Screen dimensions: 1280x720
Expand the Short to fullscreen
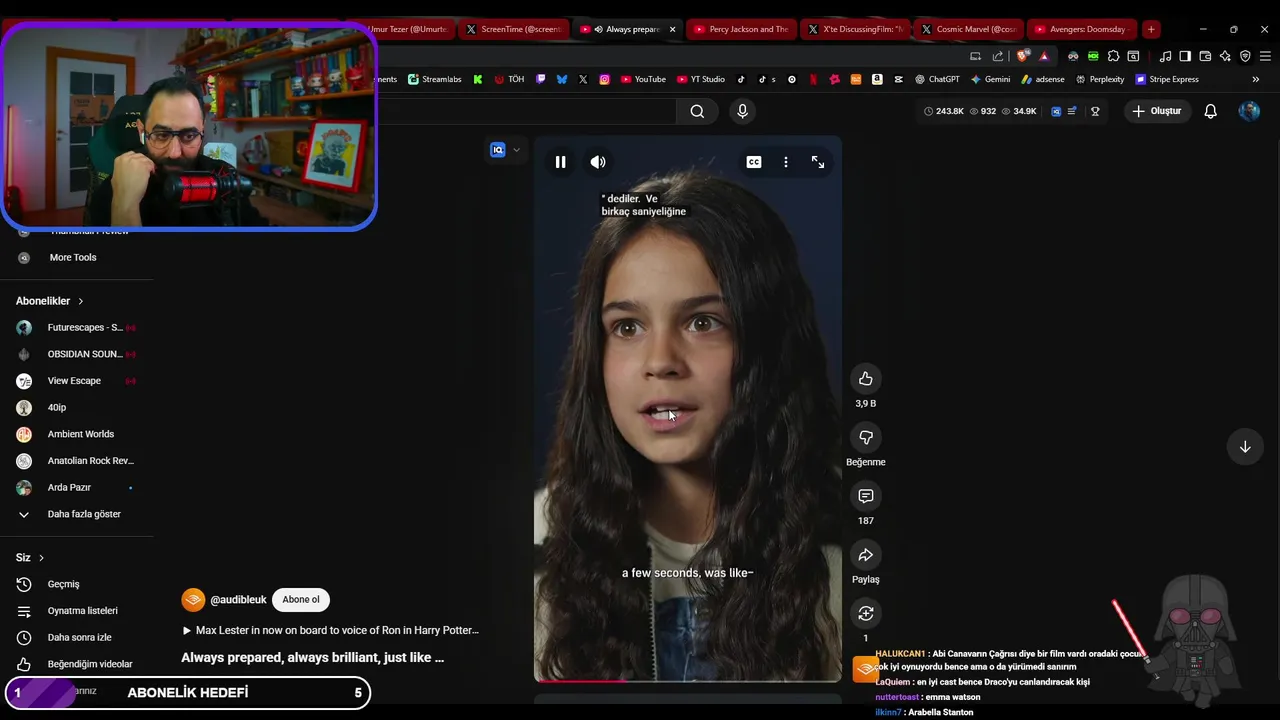point(818,162)
